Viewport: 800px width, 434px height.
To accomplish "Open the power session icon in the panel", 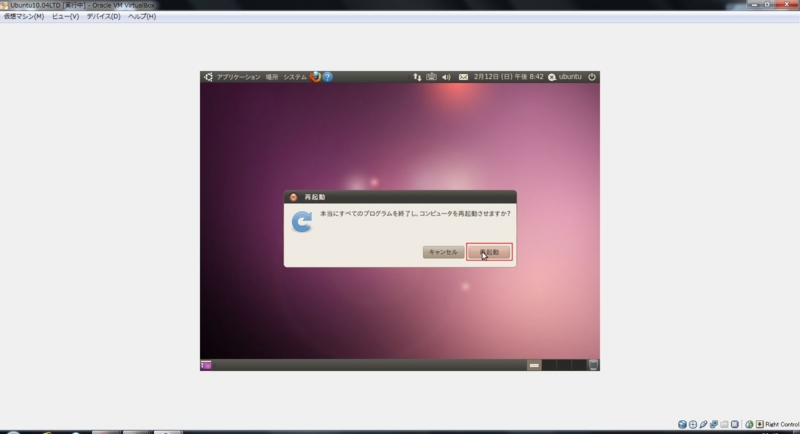I will [592, 77].
